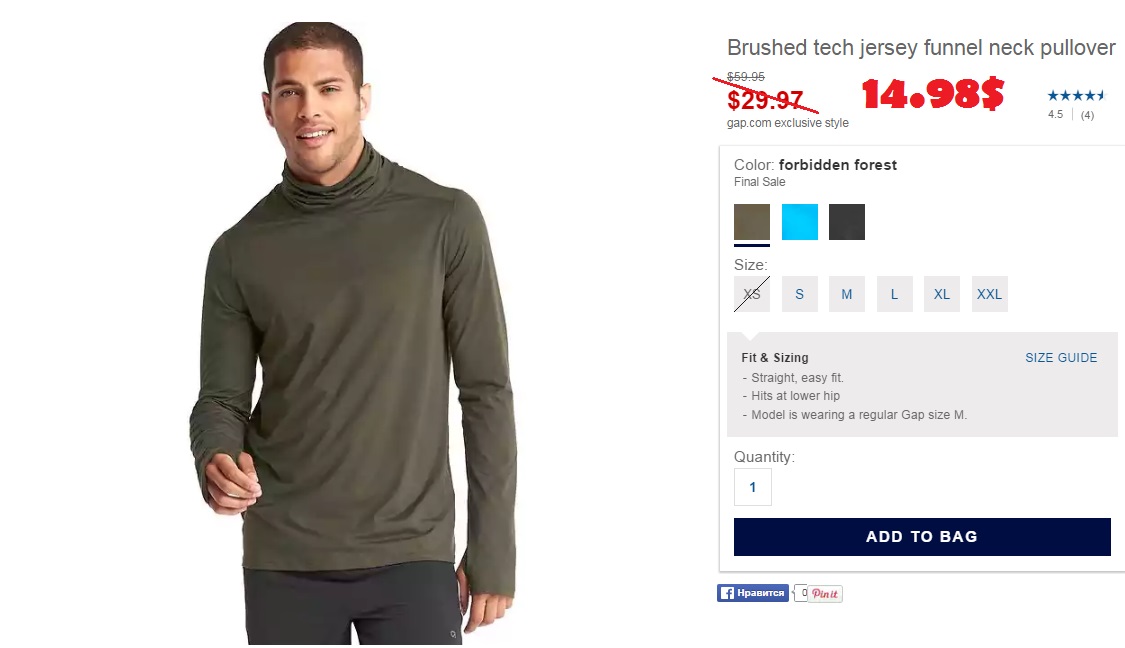Click the quantity field showing 1
The image size is (1125, 648).
point(753,487)
